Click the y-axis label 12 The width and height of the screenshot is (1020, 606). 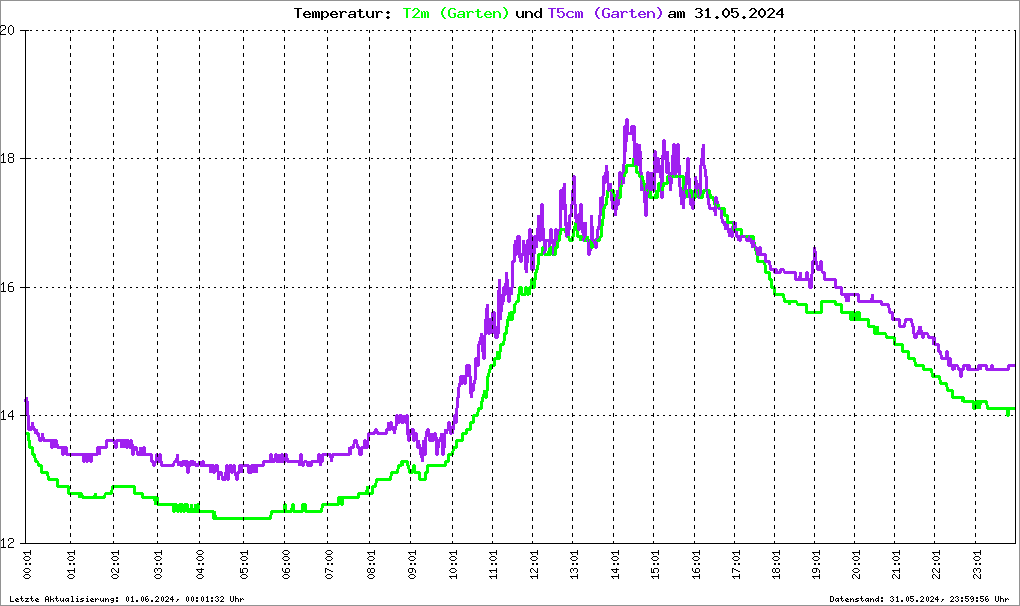pos(7,544)
